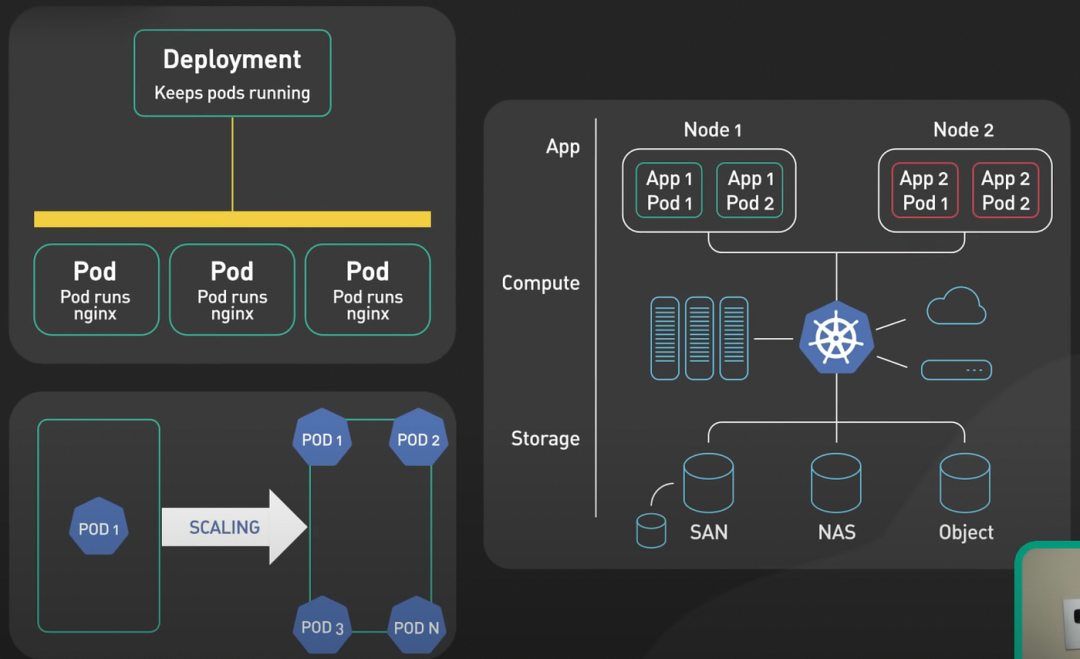The image size is (1080, 659).
Task: Select the single POD 1 hexagon before scaling
Action: pyautogui.click(x=98, y=527)
